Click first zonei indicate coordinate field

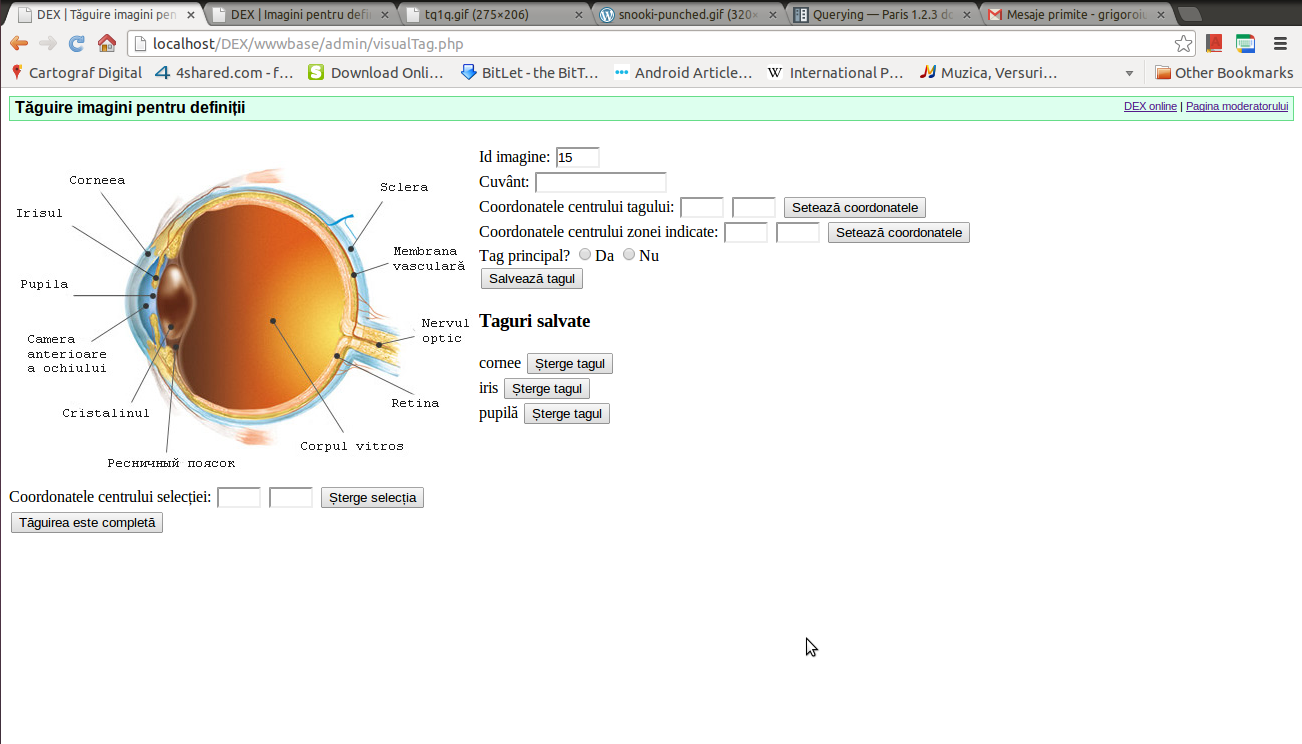(746, 232)
